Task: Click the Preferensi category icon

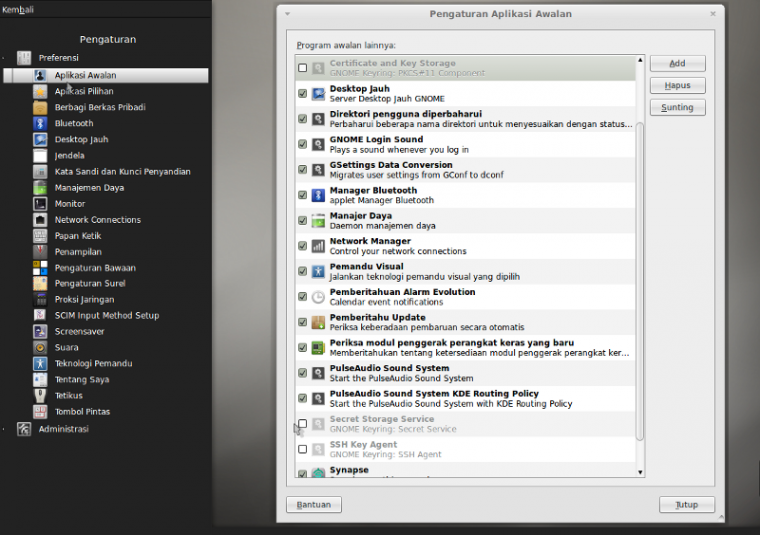Action: pos(24,58)
